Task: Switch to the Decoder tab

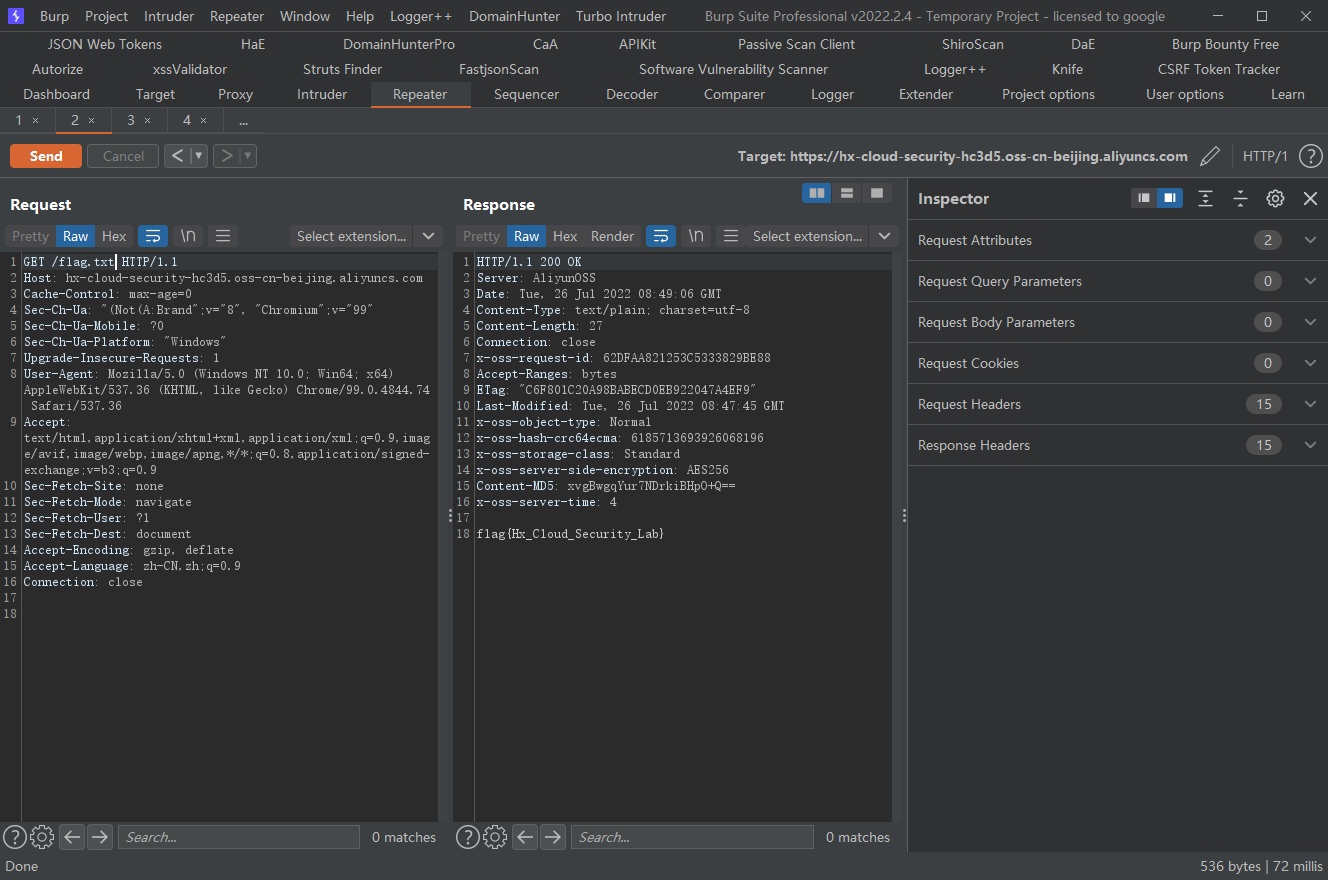Action: click(632, 94)
